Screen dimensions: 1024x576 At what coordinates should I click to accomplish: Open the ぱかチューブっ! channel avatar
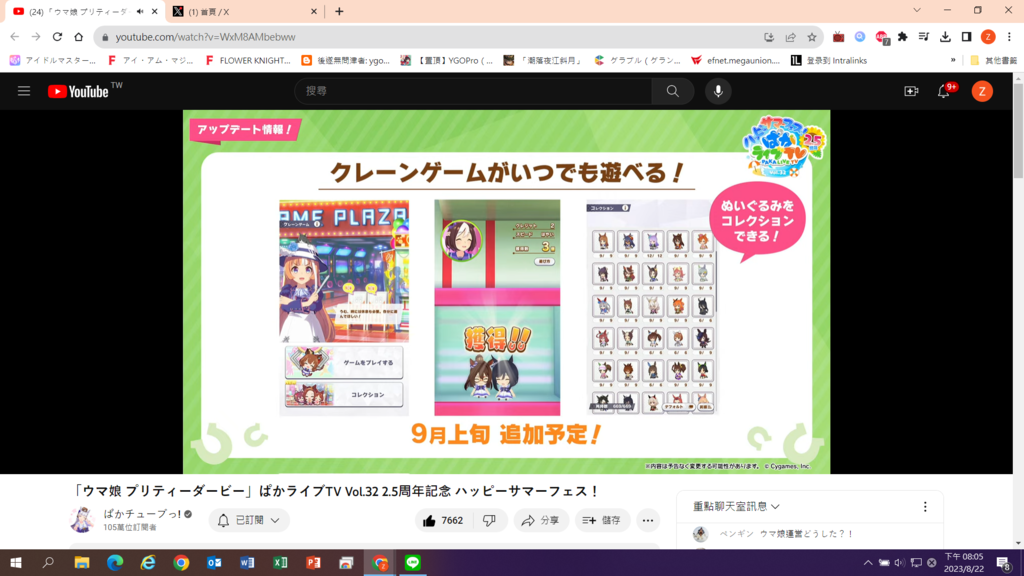tap(82, 520)
